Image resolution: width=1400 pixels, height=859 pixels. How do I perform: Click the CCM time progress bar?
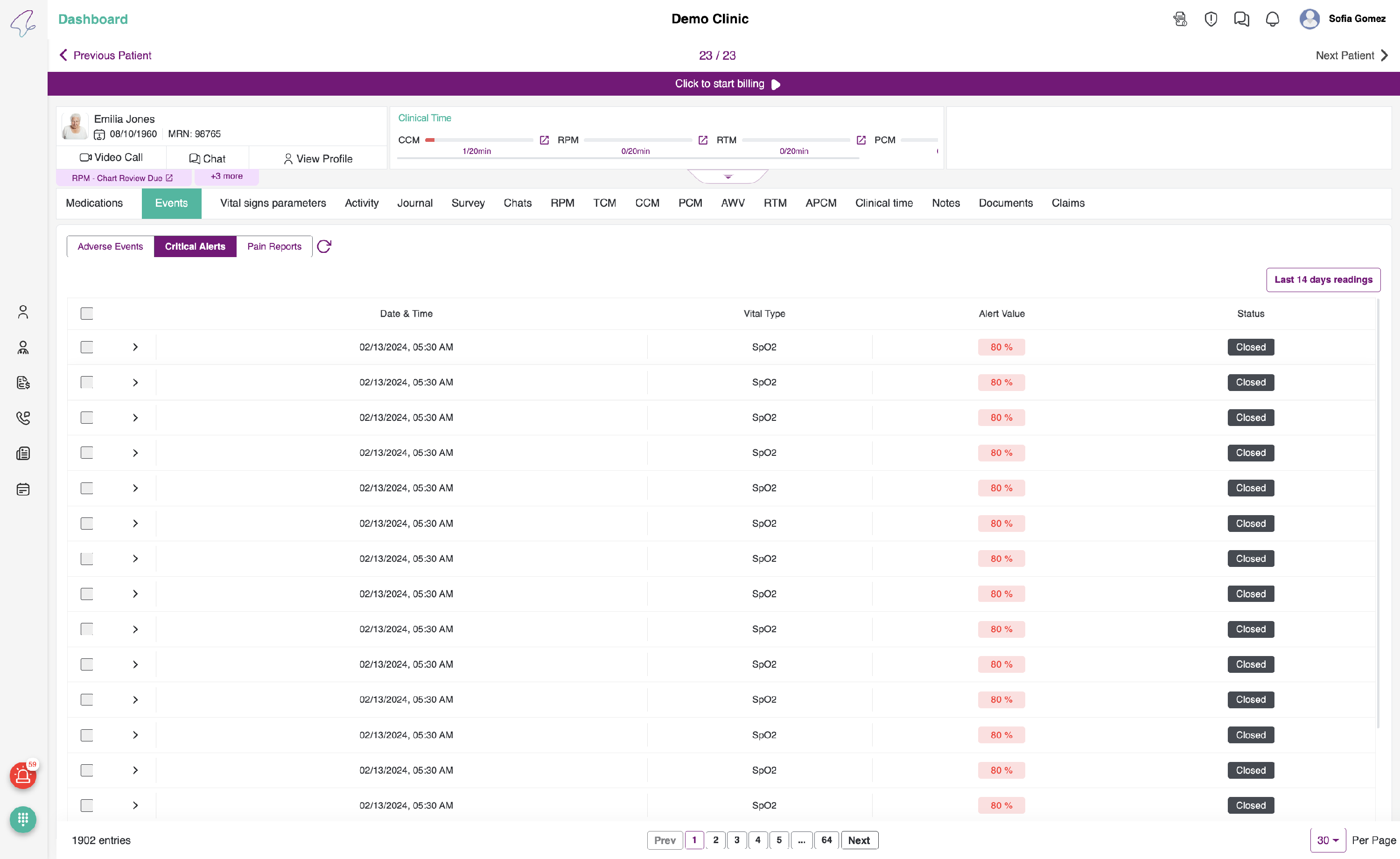pos(480,140)
